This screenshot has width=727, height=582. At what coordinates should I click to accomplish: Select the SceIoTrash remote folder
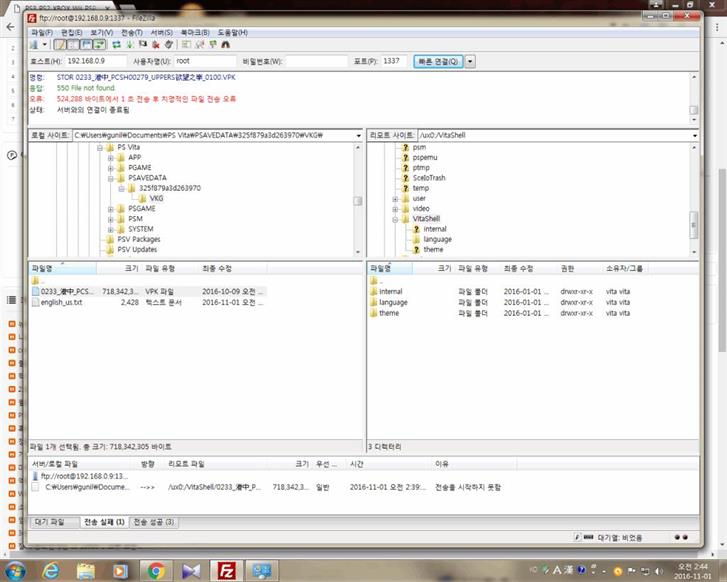click(x=429, y=178)
